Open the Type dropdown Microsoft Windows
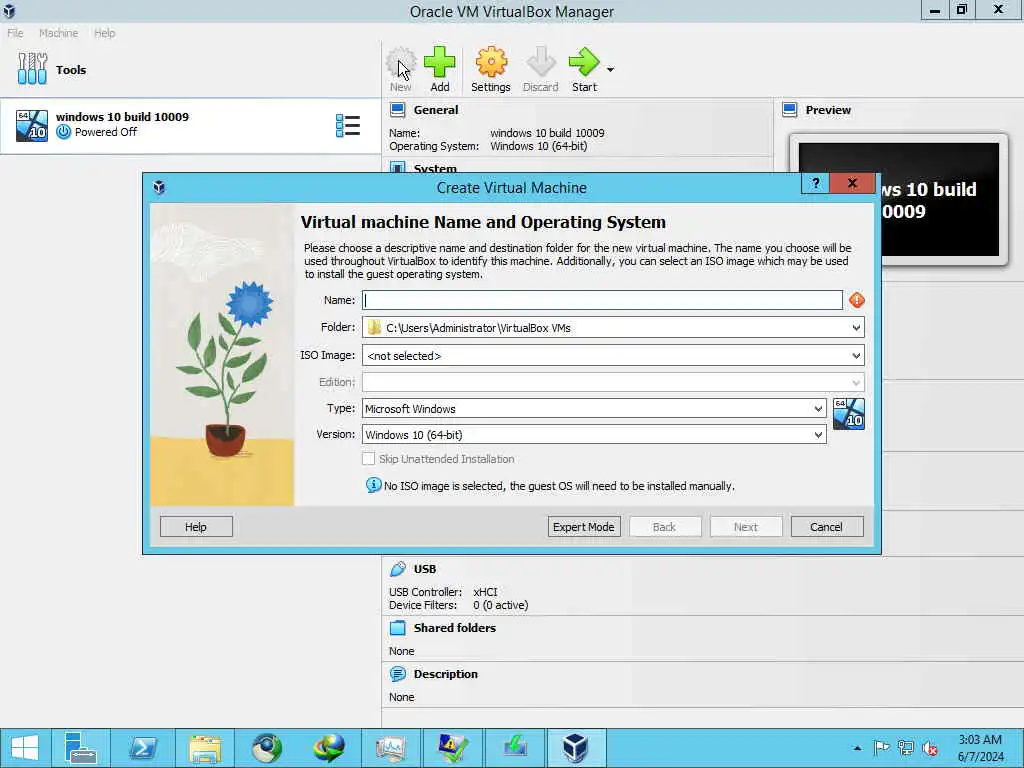1024x768 pixels. pyautogui.click(x=594, y=409)
